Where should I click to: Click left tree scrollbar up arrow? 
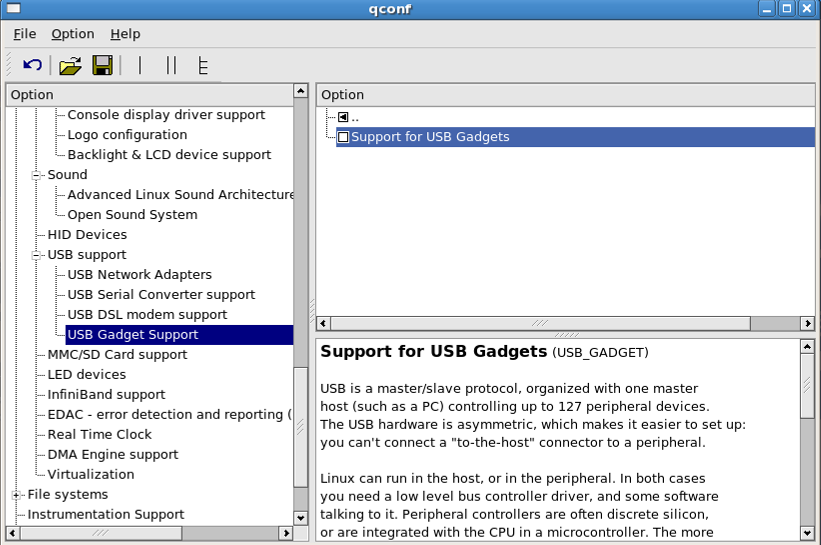tap(301, 91)
